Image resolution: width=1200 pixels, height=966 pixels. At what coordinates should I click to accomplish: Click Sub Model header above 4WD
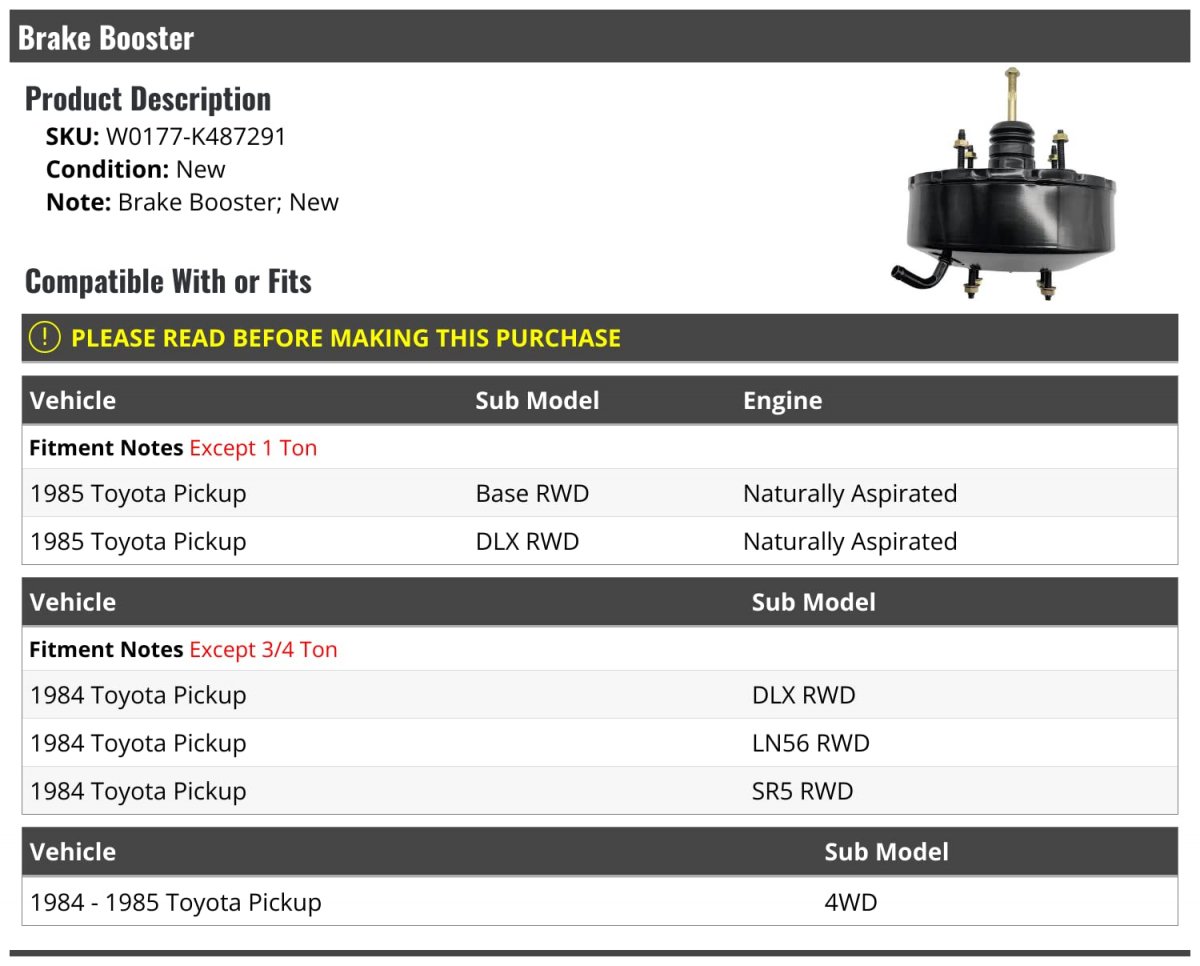(886, 852)
